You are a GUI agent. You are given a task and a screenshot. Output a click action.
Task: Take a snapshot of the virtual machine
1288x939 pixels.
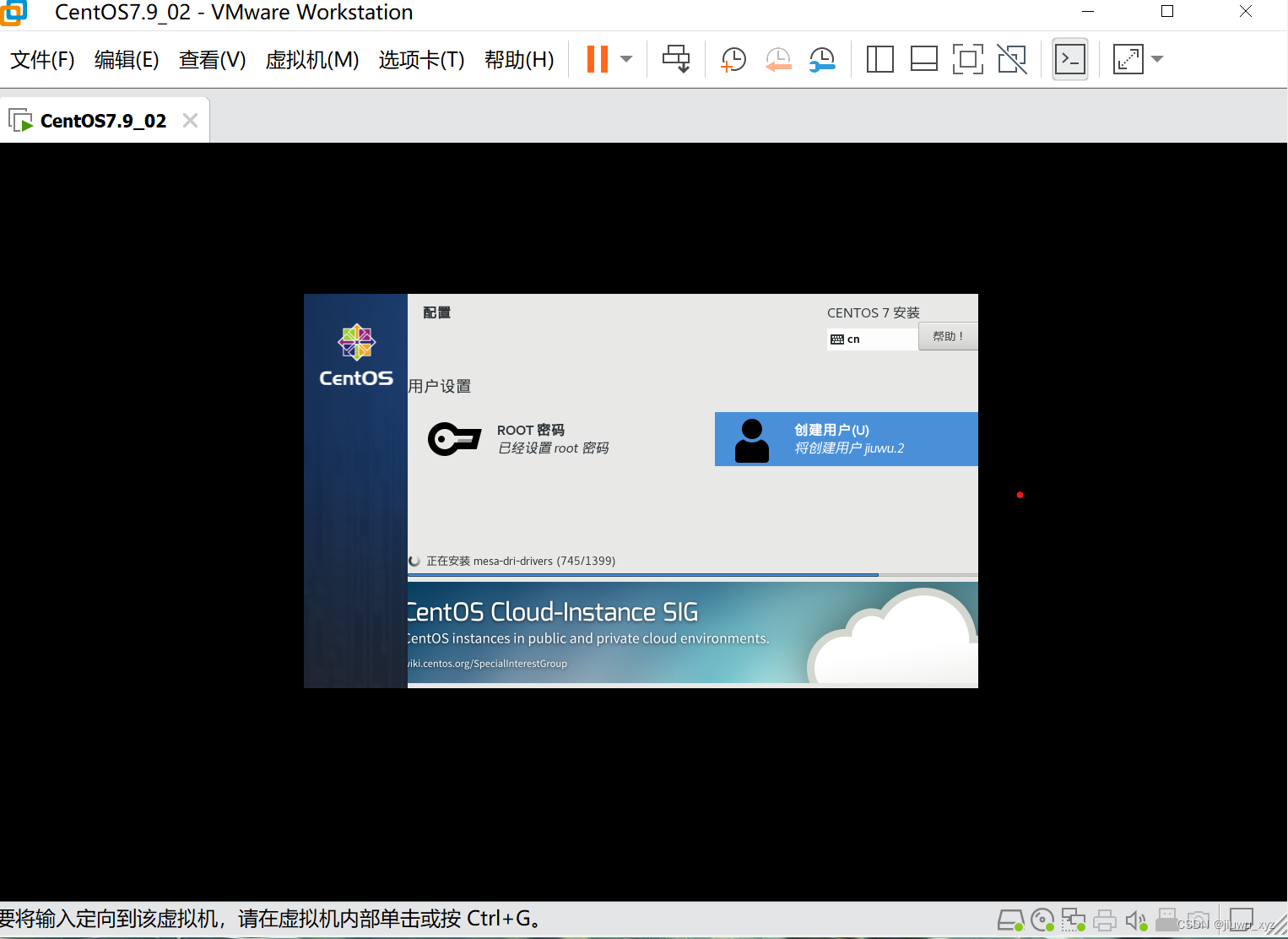tap(733, 59)
